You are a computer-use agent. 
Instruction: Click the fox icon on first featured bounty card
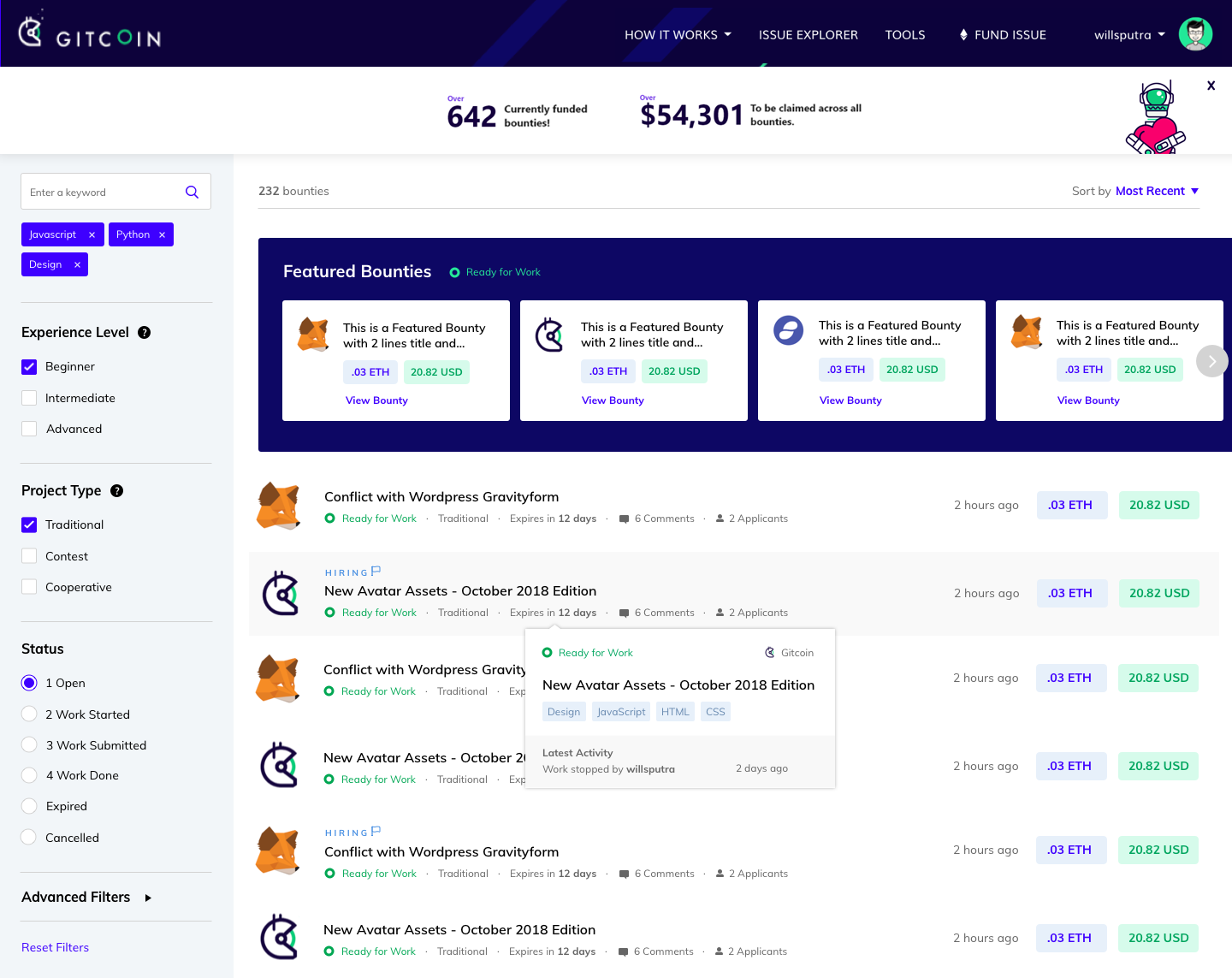(x=313, y=334)
